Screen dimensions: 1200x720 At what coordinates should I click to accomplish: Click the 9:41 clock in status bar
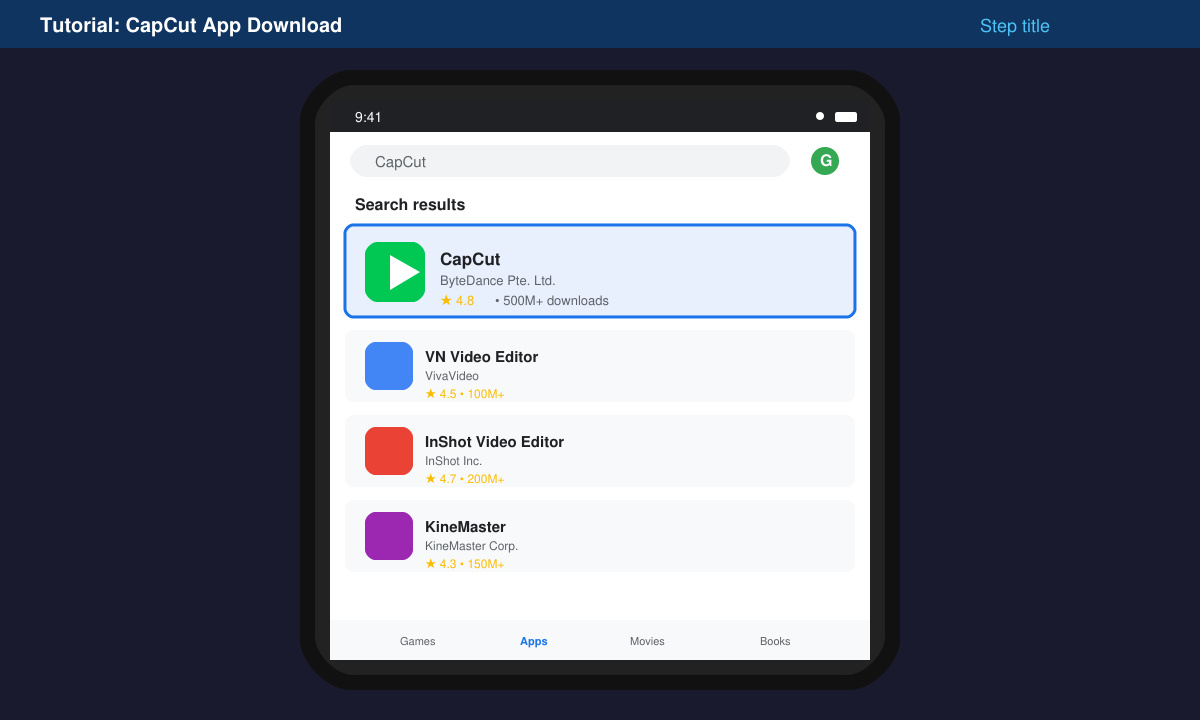pos(368,117)
